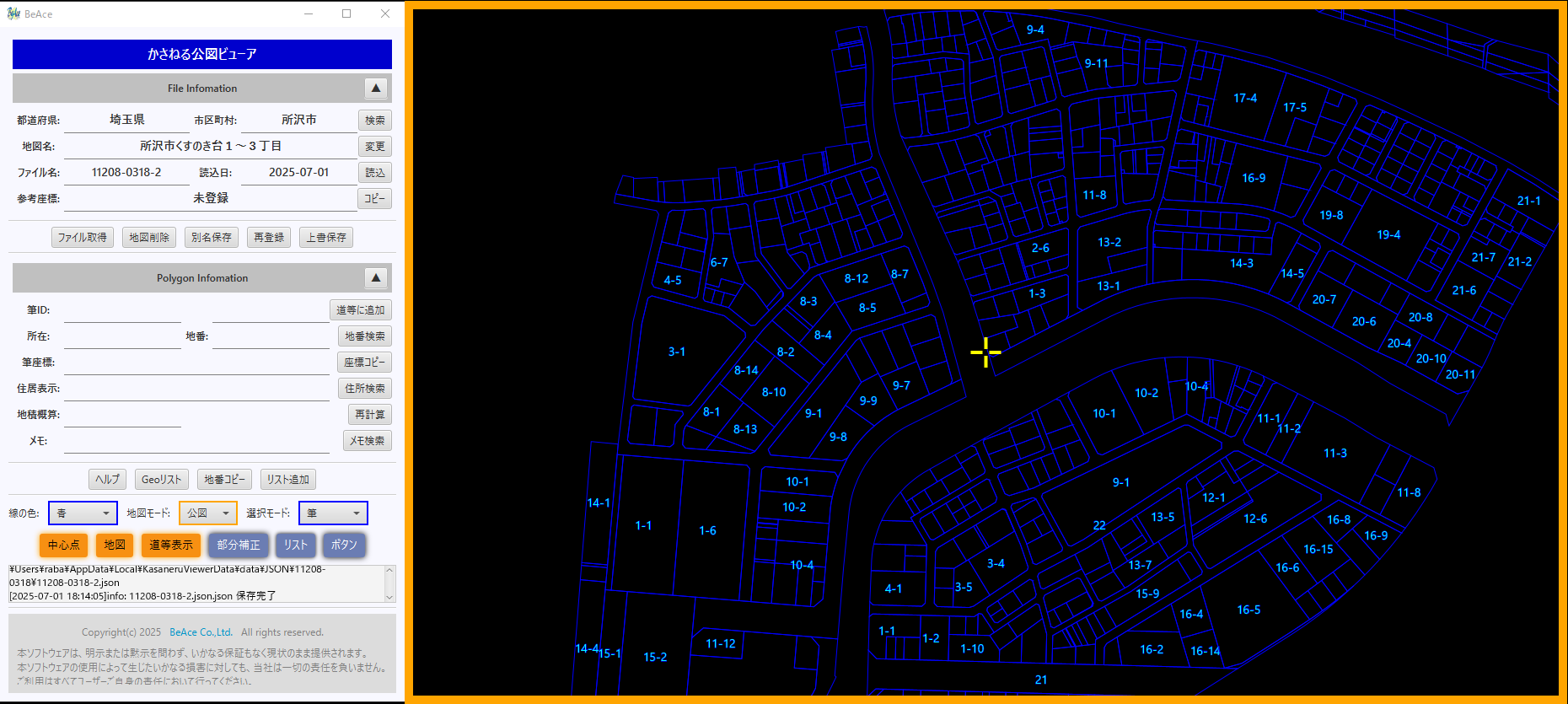Open the BeAce Co.,Ltd. link
Viewport: 1568px width, 704px height.
[x=201, y=632]
